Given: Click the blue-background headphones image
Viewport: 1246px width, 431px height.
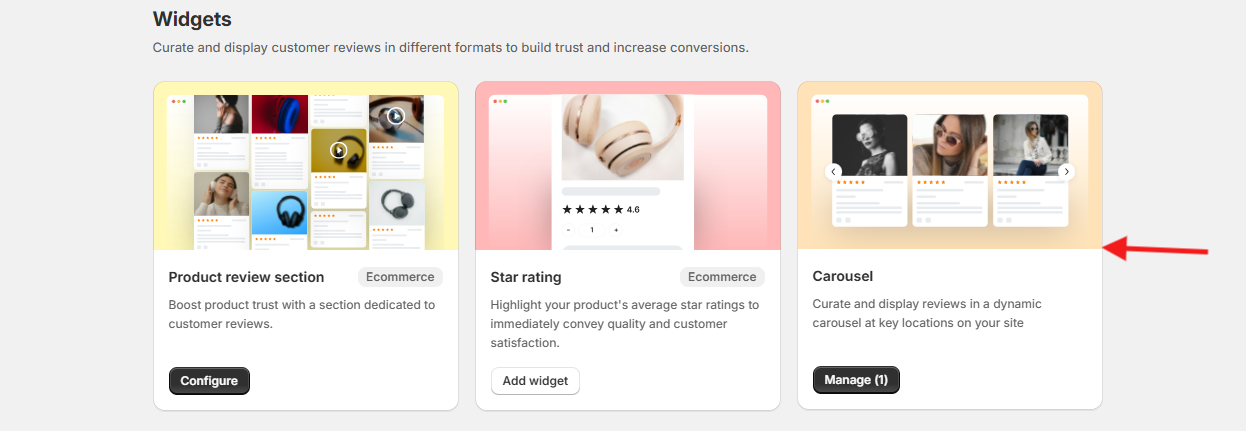Looking at the screenshot, I should coord(279,213).
